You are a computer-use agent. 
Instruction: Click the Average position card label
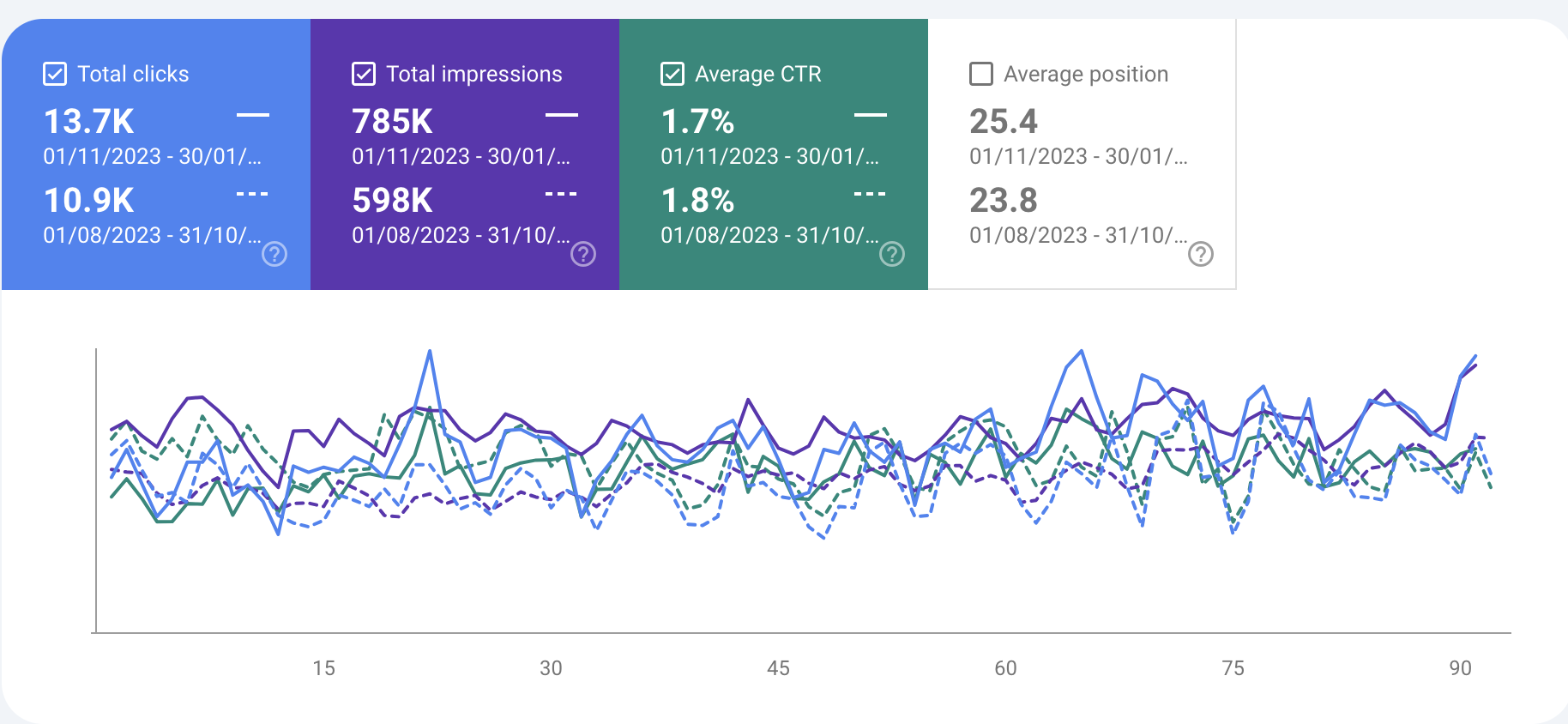[1086, 75]
